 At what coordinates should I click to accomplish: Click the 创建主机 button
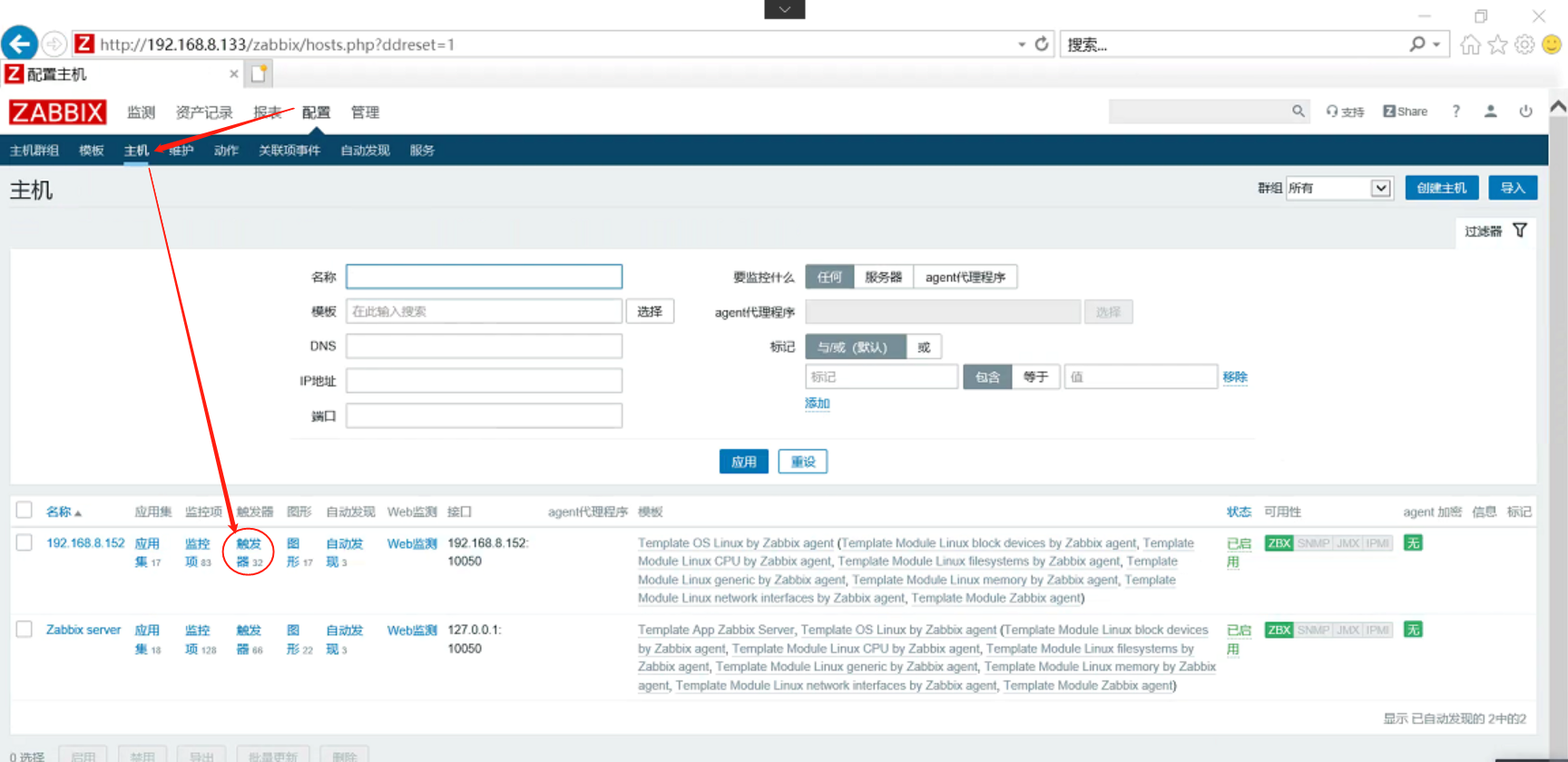tap(1442, 188)
